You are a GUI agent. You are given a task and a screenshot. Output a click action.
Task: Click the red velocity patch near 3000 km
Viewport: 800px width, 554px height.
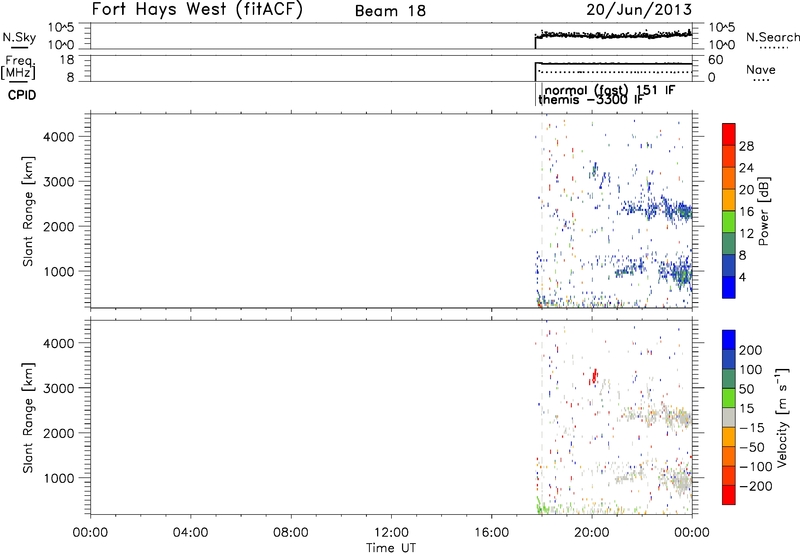pos(594,377)
